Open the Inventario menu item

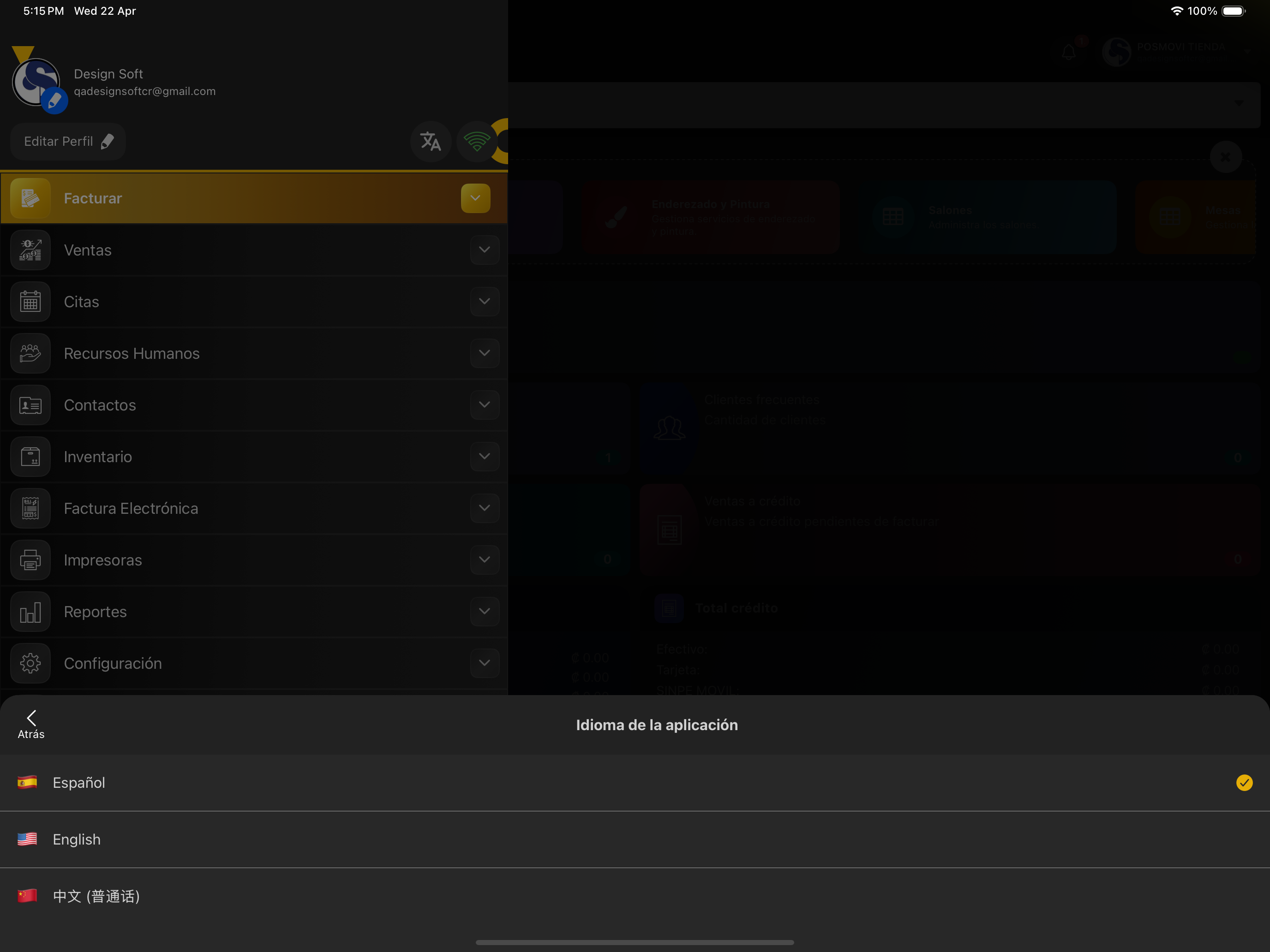click(254, 456)
